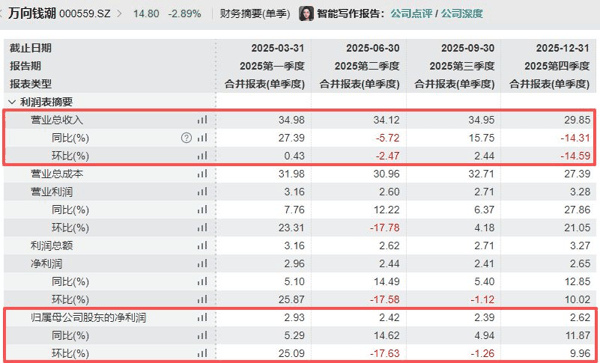This screenshot has height=363, width=600.
Task: Open the 公司深度 report link
Action: [462, 14]
